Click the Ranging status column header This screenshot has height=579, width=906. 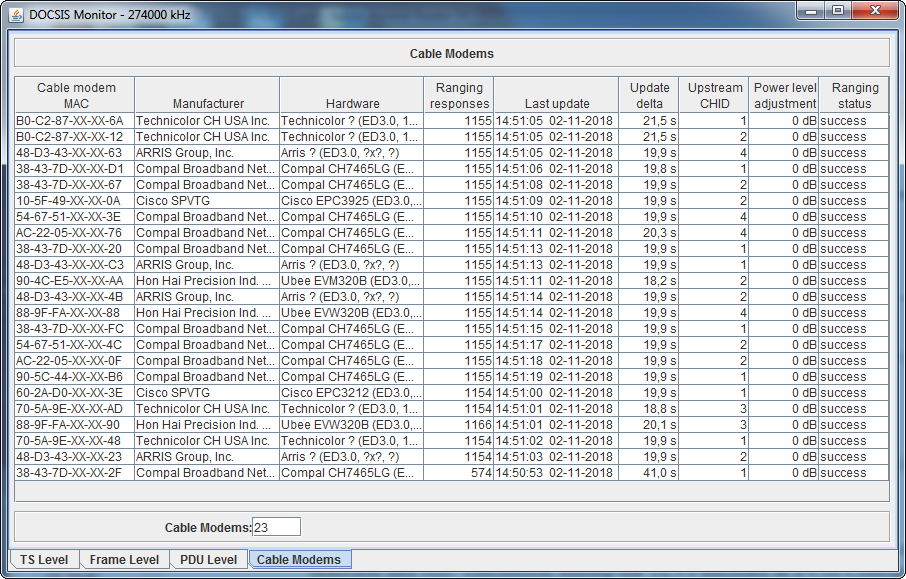click(x=854, y=95)
